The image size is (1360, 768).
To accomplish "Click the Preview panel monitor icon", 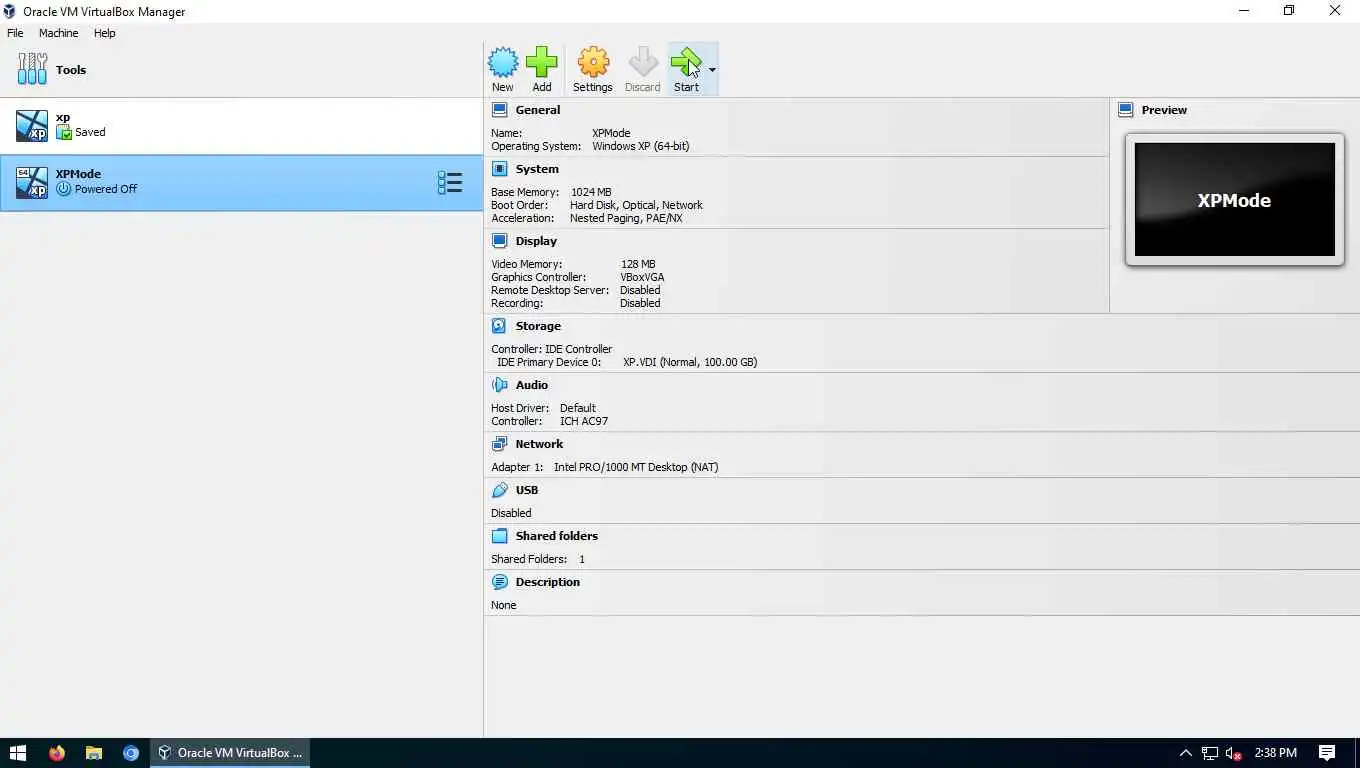I will click(1126, 110).
